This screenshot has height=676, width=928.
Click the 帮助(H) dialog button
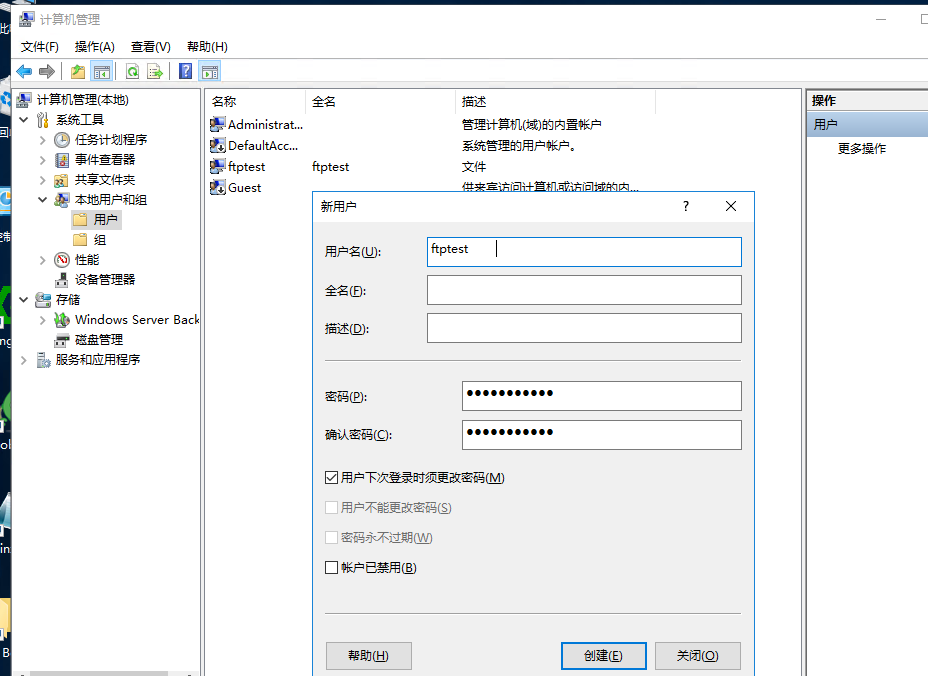[369, 656]
